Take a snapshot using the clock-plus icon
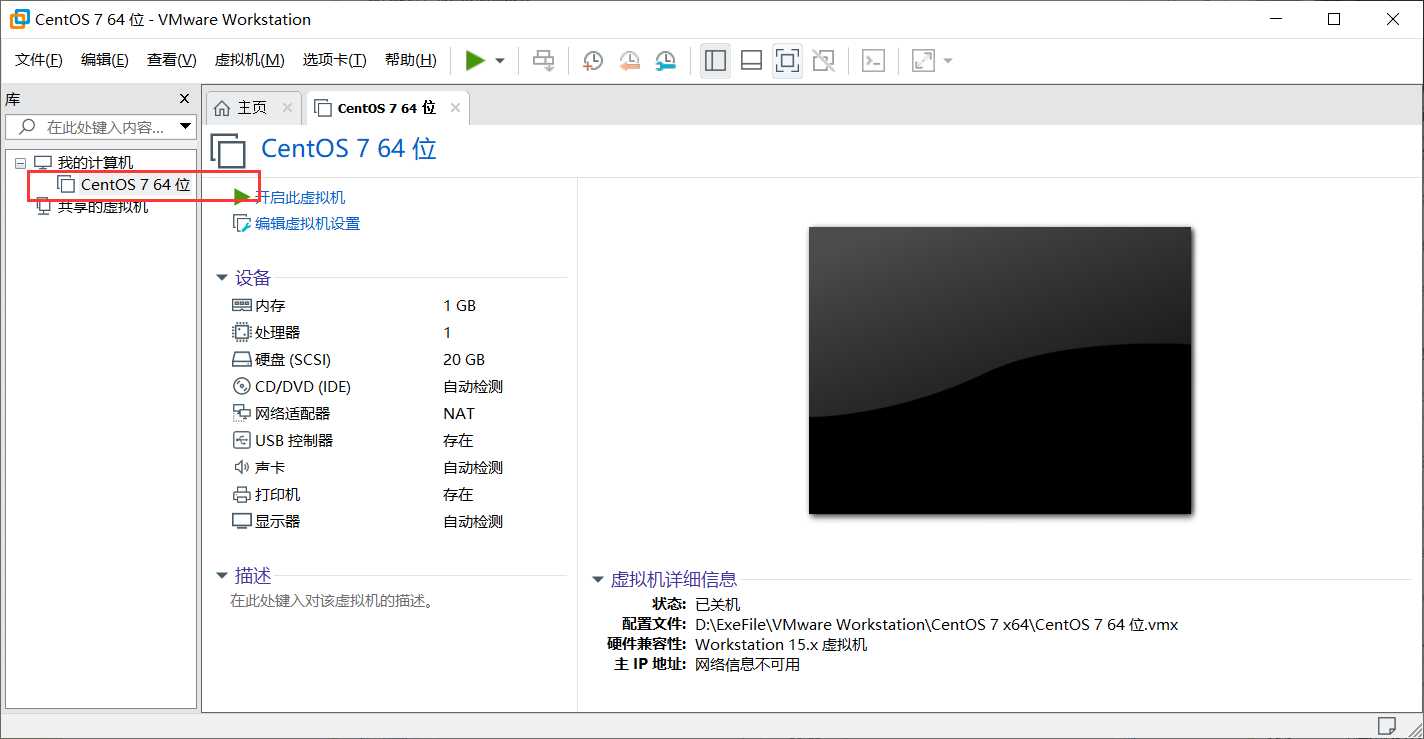This screenshot has width=1424, height=739. coord(593,61)
